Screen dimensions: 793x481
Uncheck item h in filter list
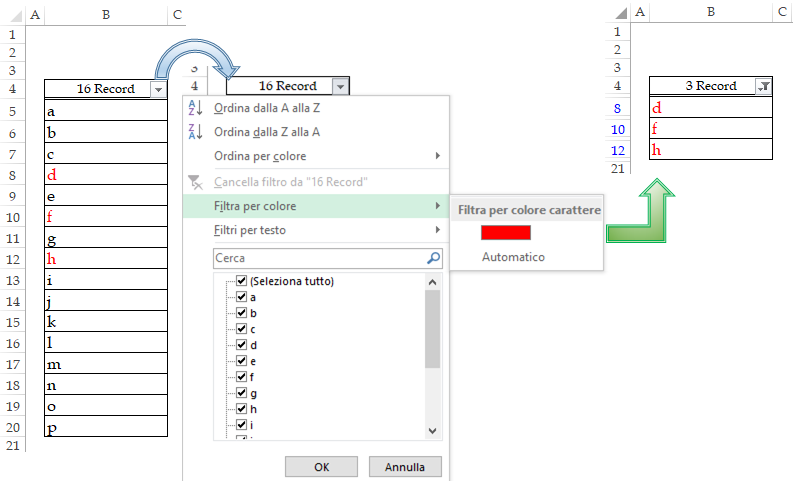pyautogui.click(x=242, y=409)
